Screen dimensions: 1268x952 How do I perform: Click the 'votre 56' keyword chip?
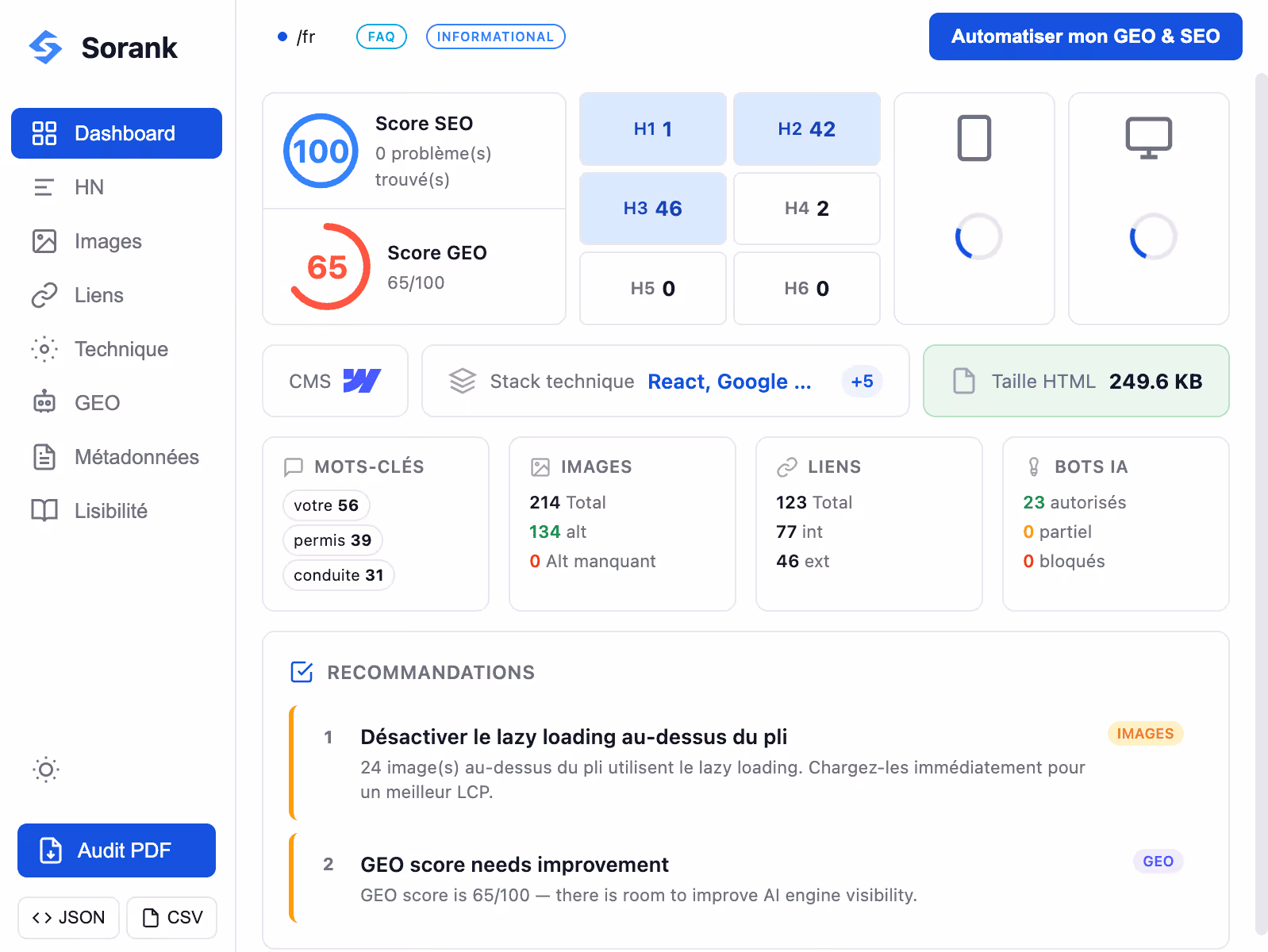[x=326, y=505]
